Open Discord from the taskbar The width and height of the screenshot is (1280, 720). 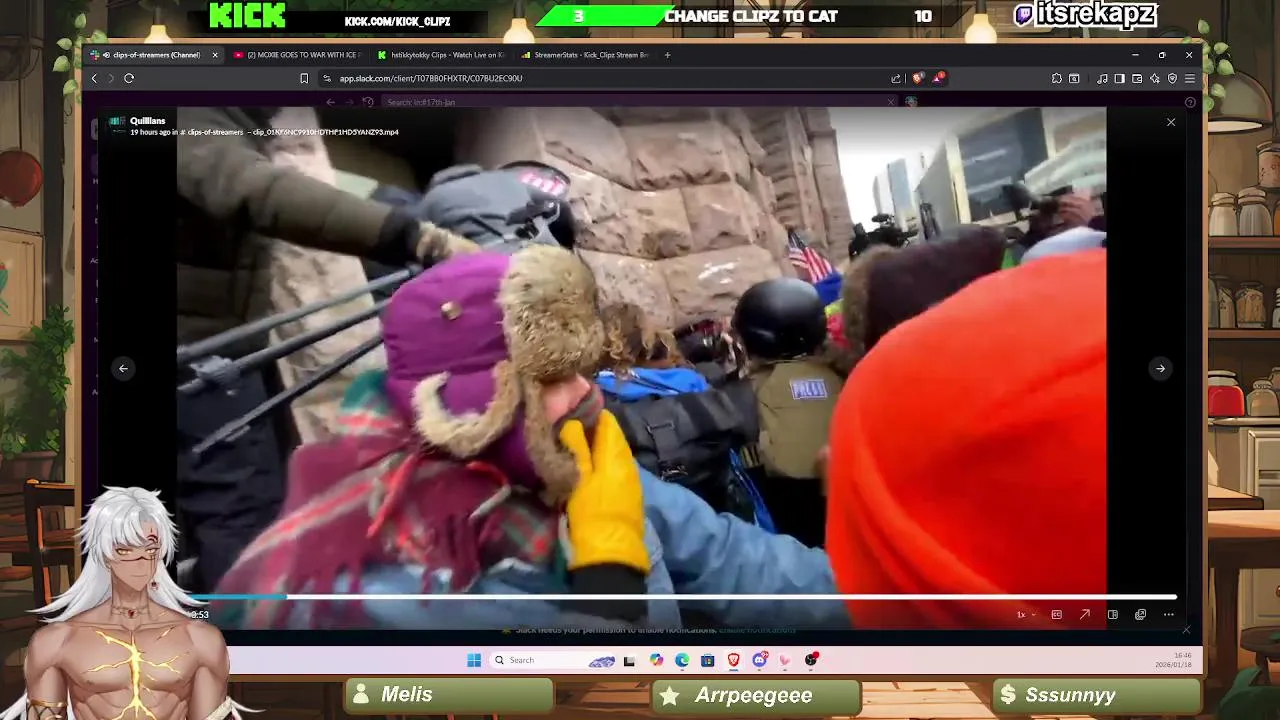[x=759, y=660]
